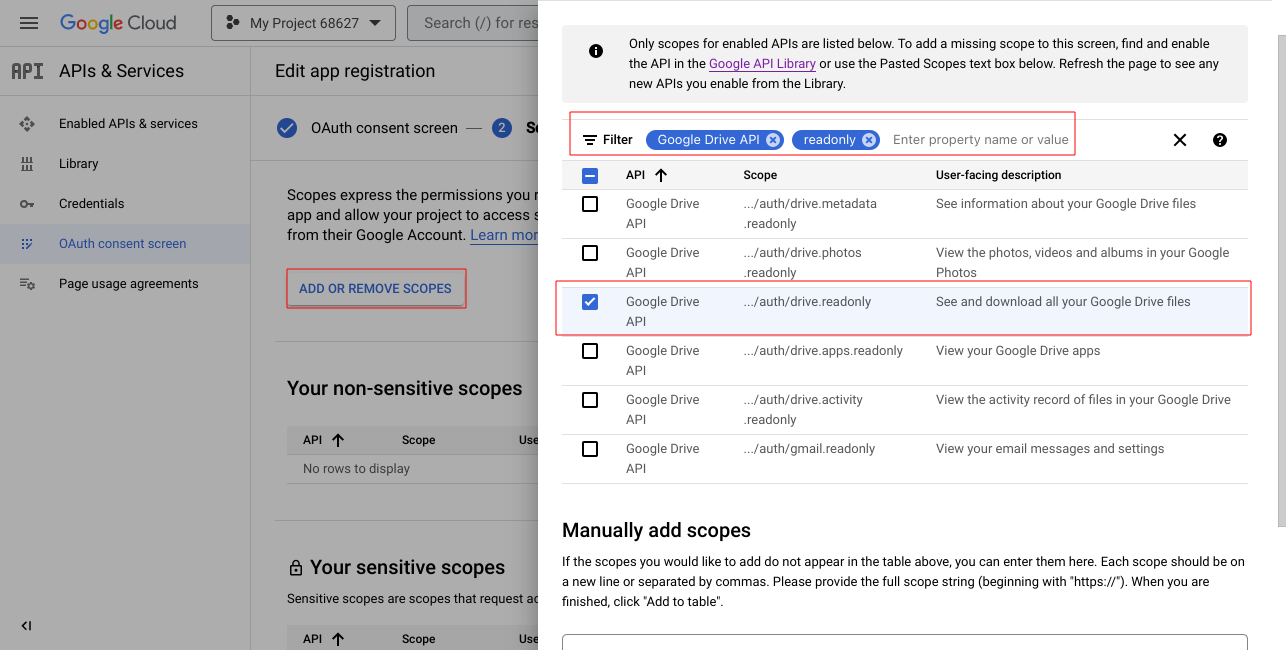
Task: Toggle the select-all header checkbox
Action: (590, 175)
